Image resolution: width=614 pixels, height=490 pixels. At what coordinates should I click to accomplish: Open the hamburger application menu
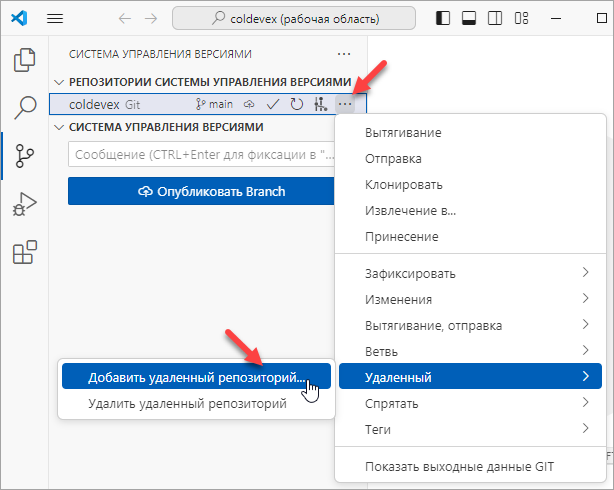[x=56, y=18]
